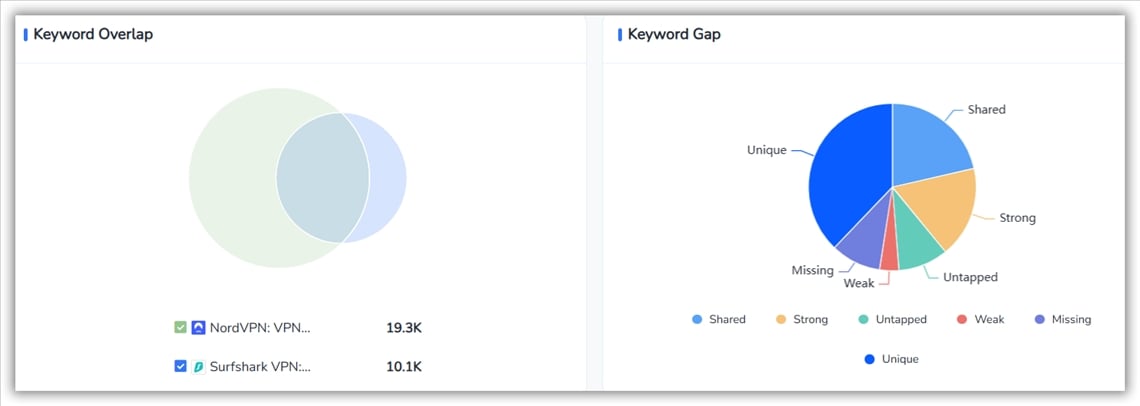Toggle the Missing legend dot
1140x406 pixels.
click(1039, 320)
